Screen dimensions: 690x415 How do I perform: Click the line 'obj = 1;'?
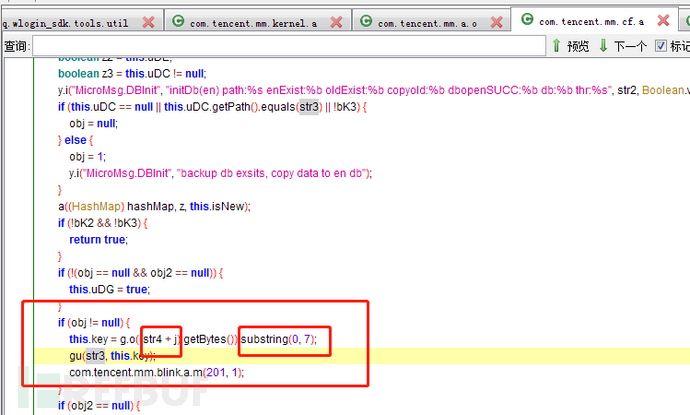click(x=87, y=157)
